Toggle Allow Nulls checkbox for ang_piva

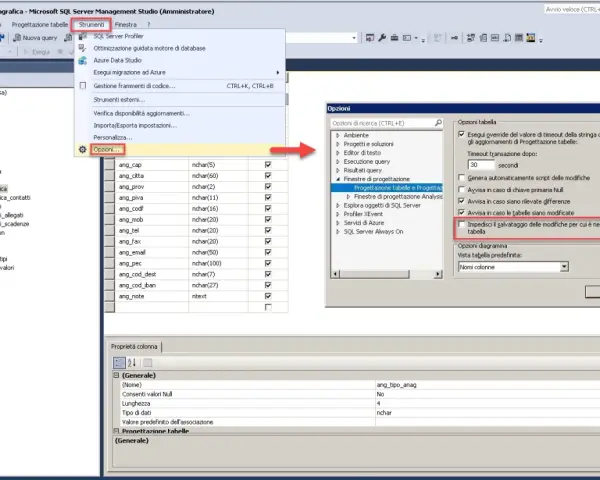pos(268,198)
